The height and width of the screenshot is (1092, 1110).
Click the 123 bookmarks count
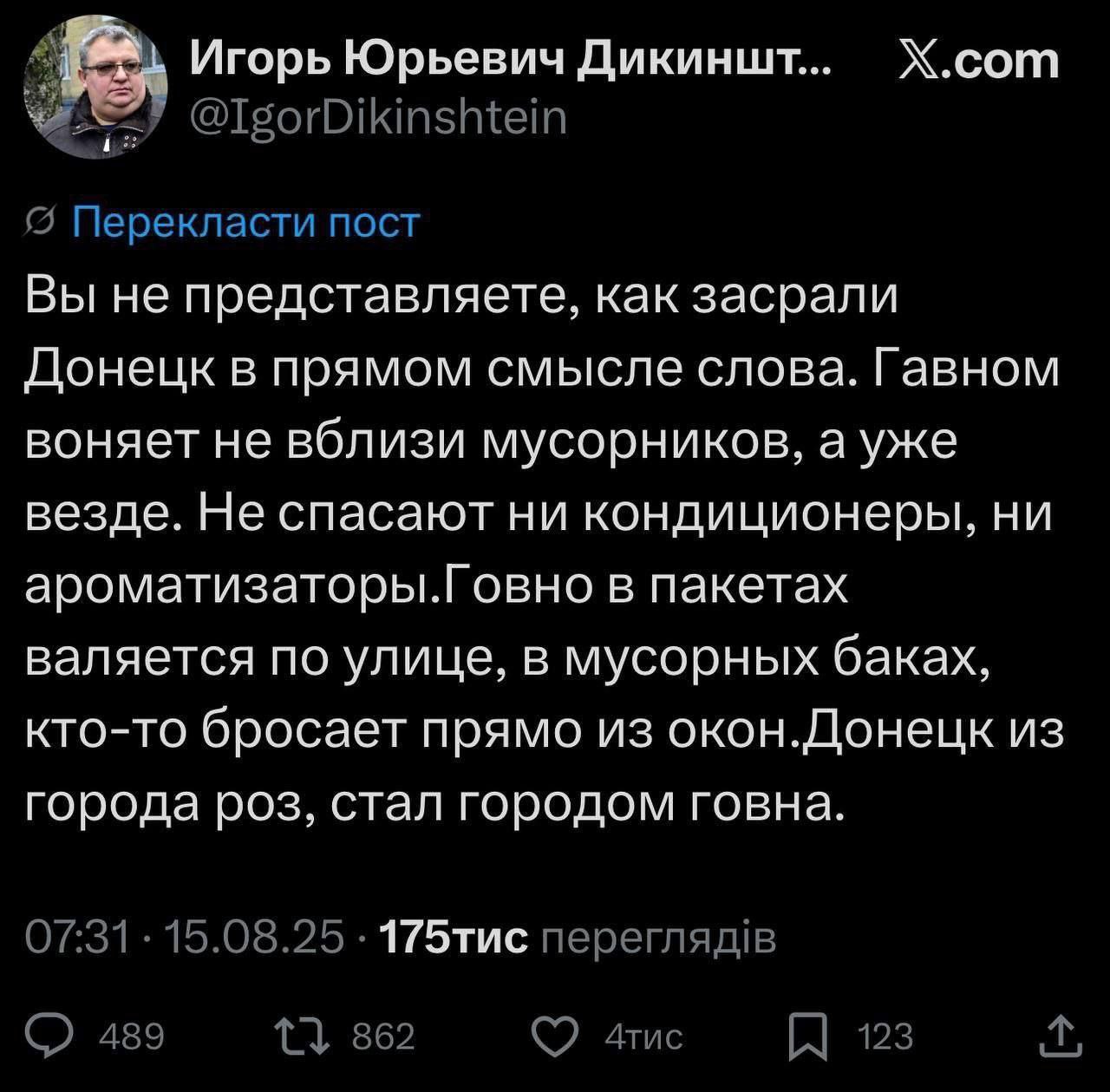pyautogui.click(x=885, y=1036)
